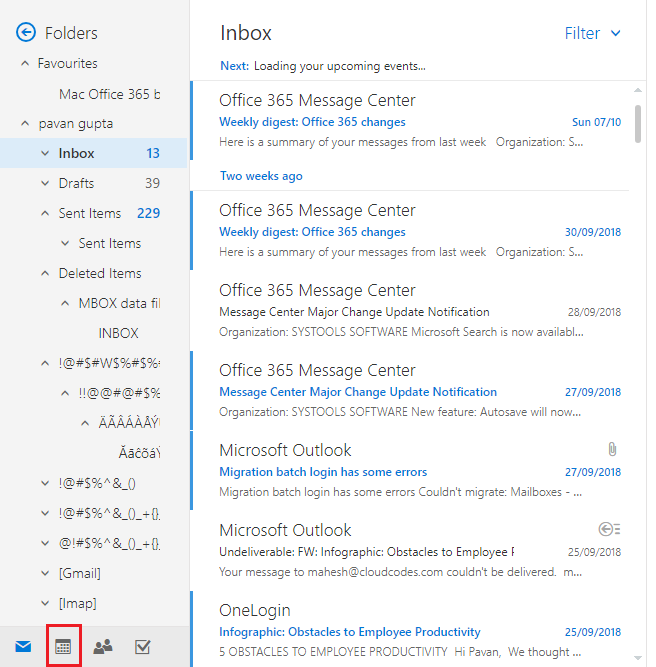Open the Tasks checkmark icon
The height and width of the screenshot is (667, 656).
(142, 647)
